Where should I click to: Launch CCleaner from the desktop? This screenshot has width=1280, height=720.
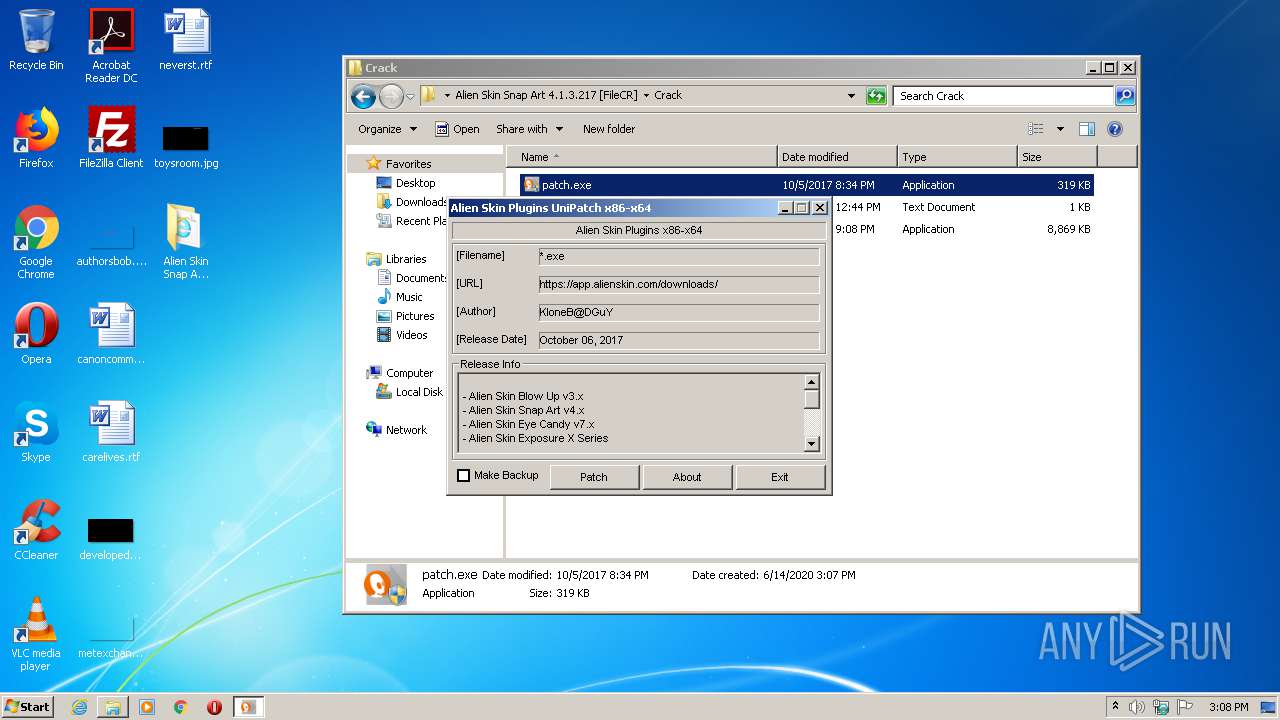[x=36, y=530]
